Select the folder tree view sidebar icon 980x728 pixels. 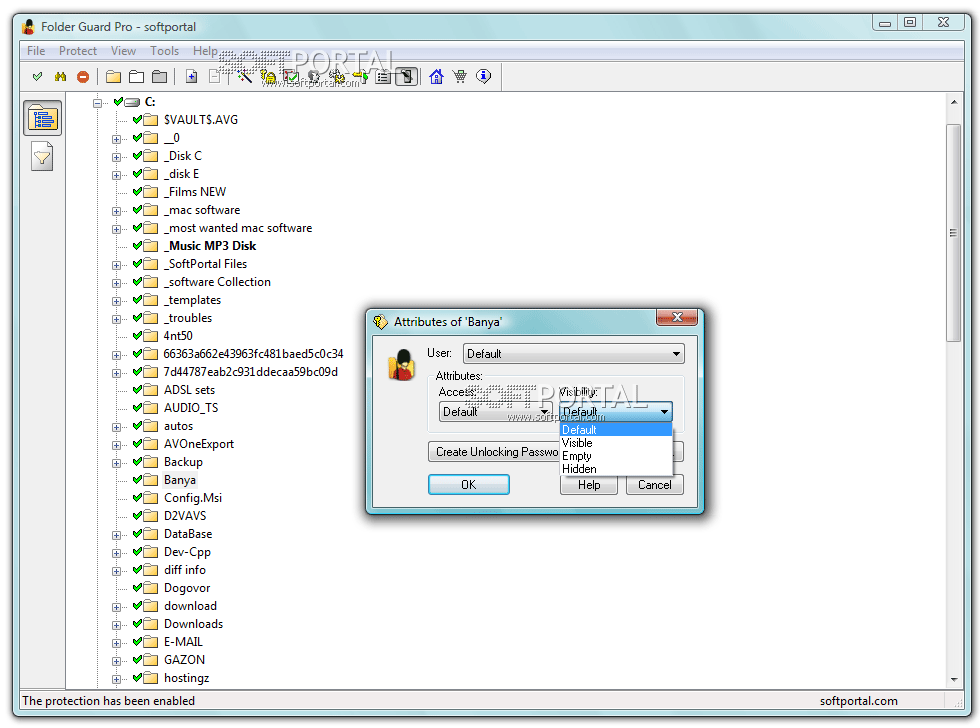pyautogui.click(x=42, y=118)
